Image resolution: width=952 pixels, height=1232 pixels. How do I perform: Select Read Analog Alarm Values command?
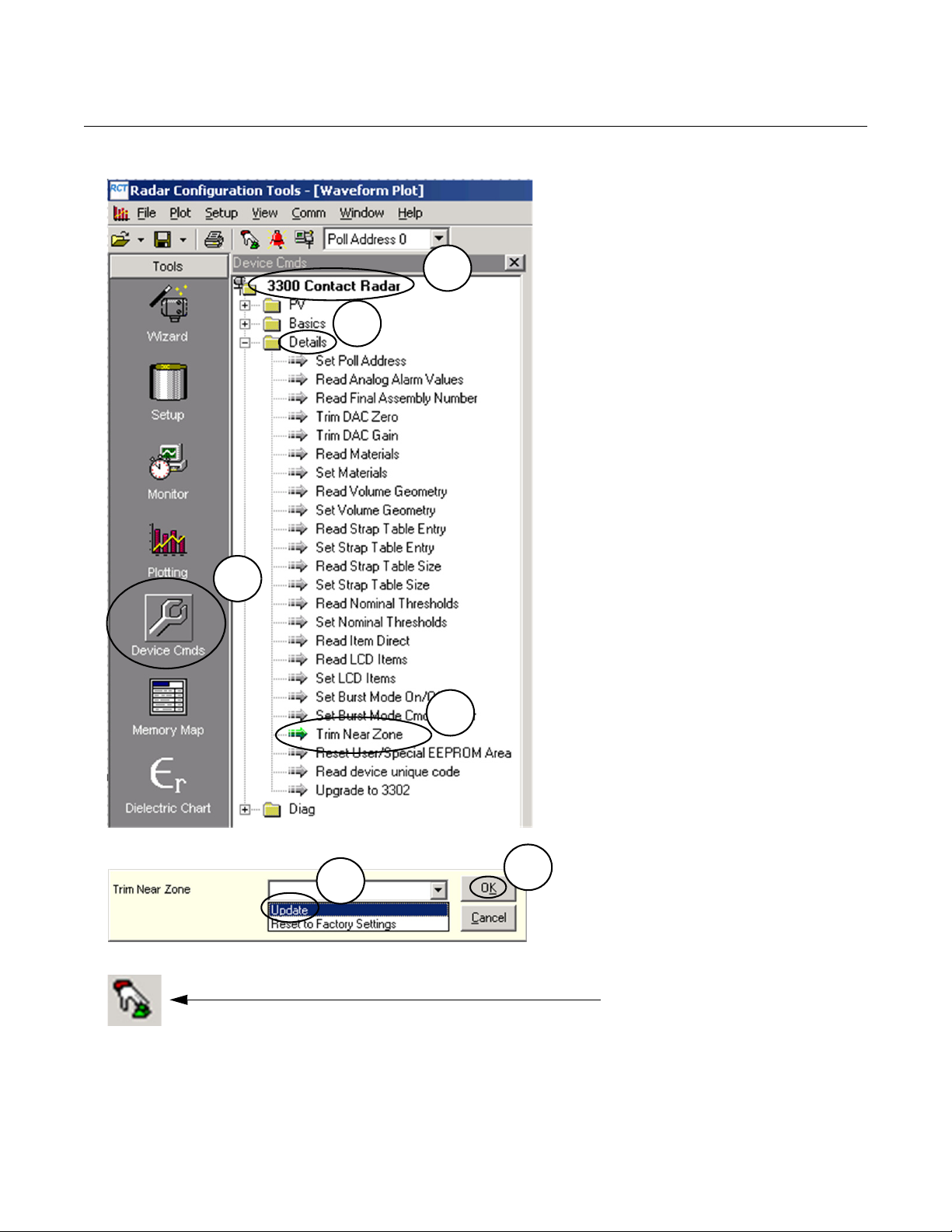pos(389,379)
